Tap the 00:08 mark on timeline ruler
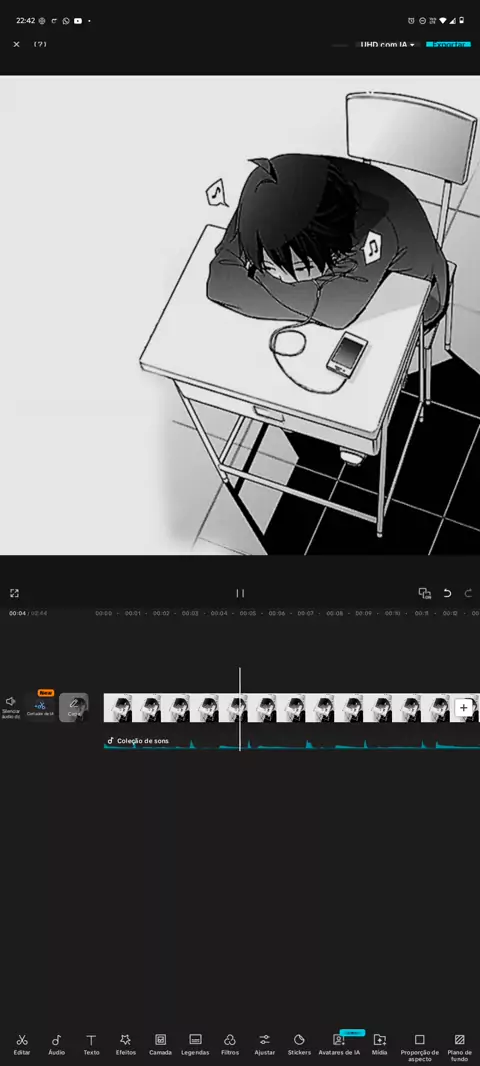The image size is (480, 1066). pyautogui.click(x=335, y=613)
